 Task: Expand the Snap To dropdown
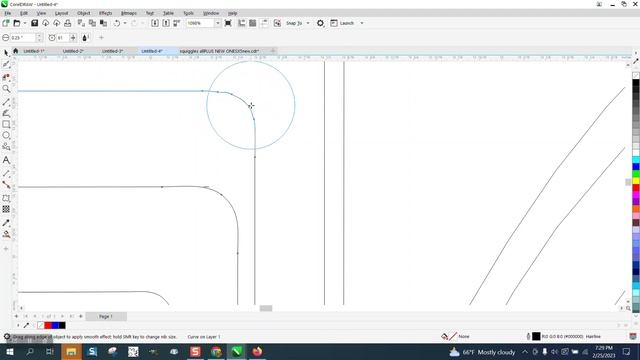tap(308, 23)
